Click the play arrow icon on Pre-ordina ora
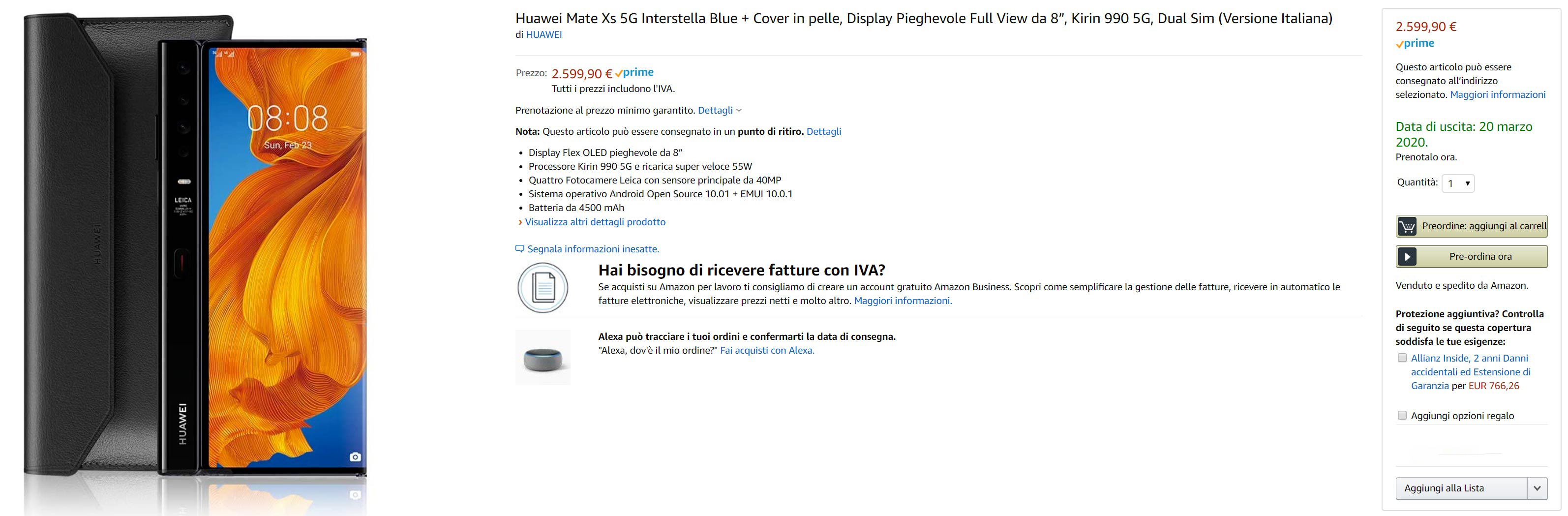This screenshot has height=516, width=1568. pos(1407,257)
